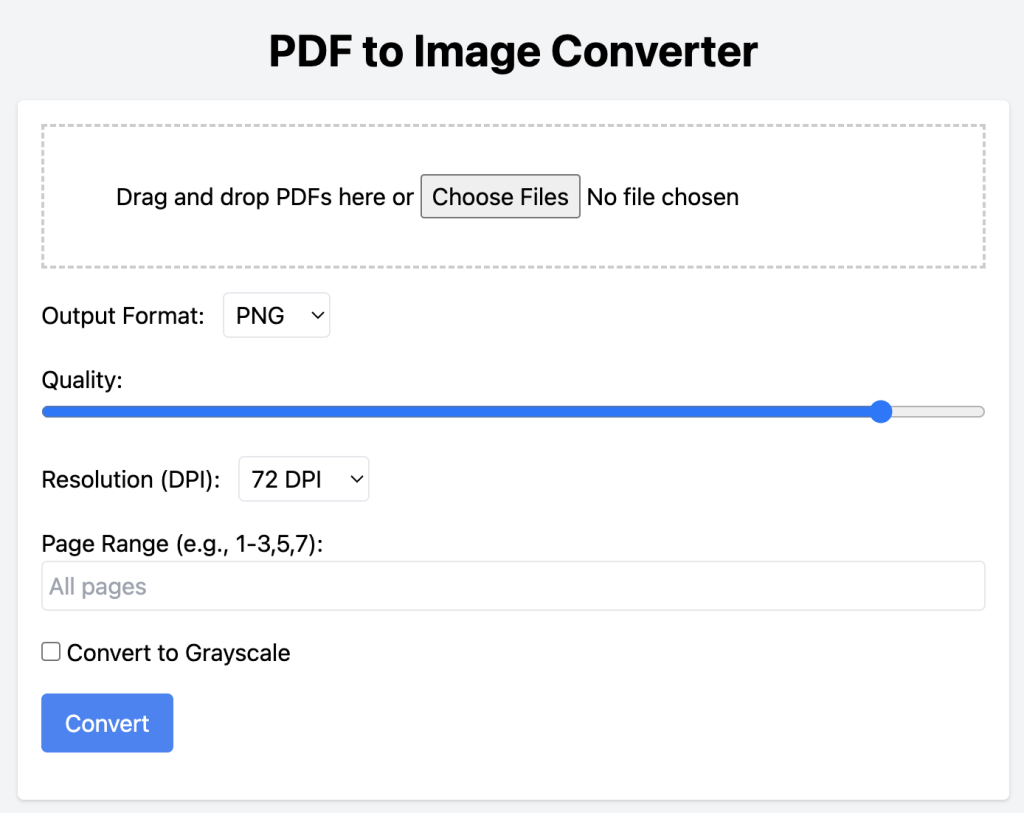The image size is (1024, 813).
Task: Open the Resolution DPI dropdown
Action: tap(303, 478)
